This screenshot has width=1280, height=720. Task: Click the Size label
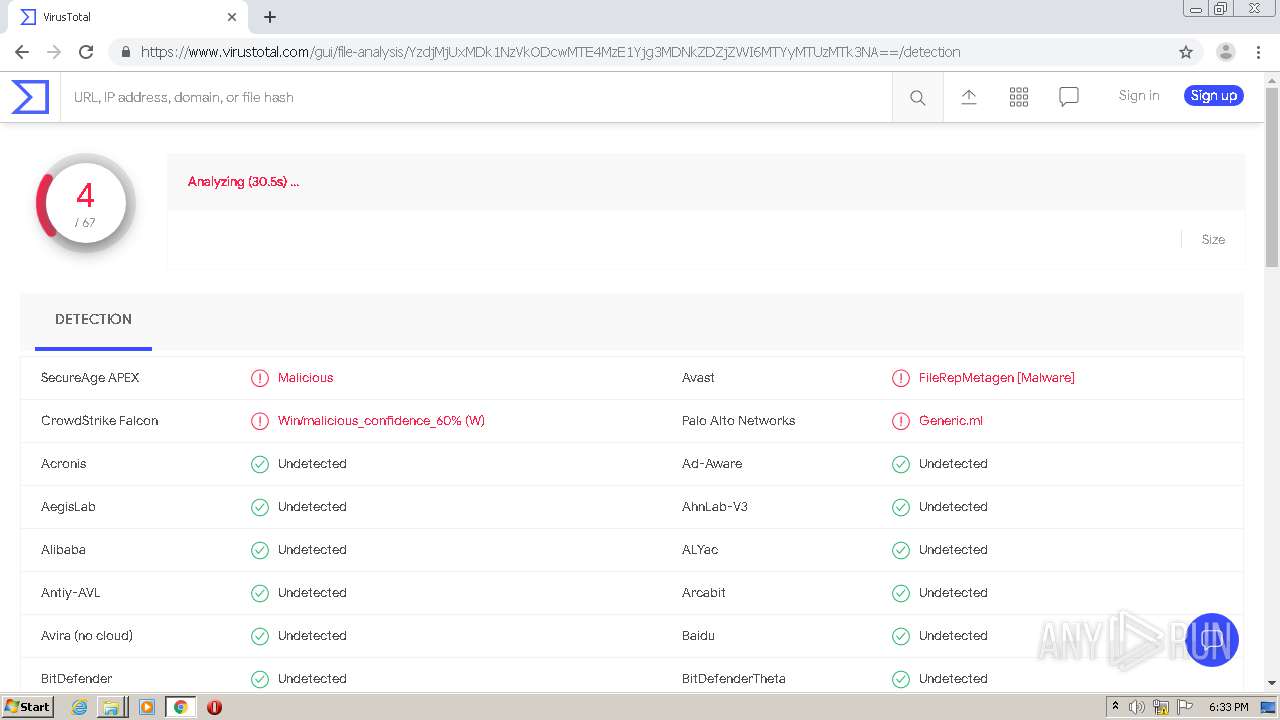1213,240
